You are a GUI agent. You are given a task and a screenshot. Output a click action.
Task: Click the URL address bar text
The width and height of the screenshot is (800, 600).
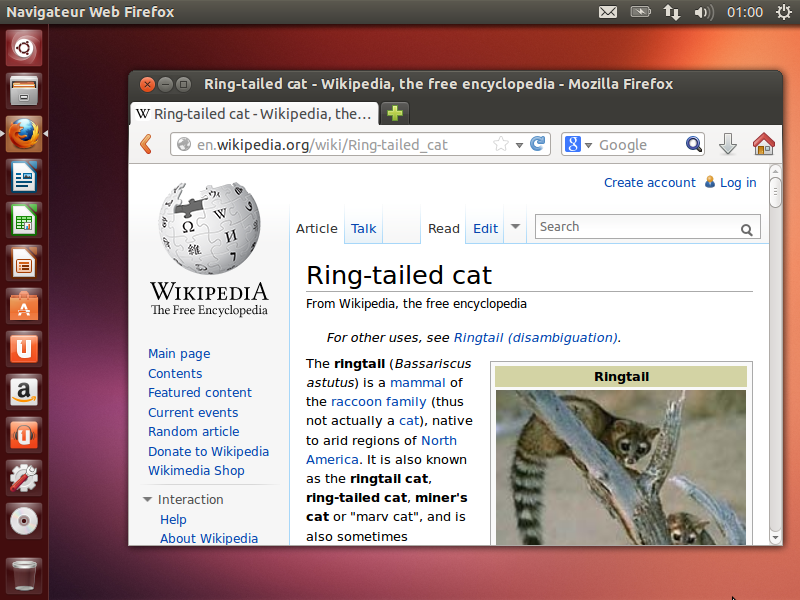click(x=322, y=145)
